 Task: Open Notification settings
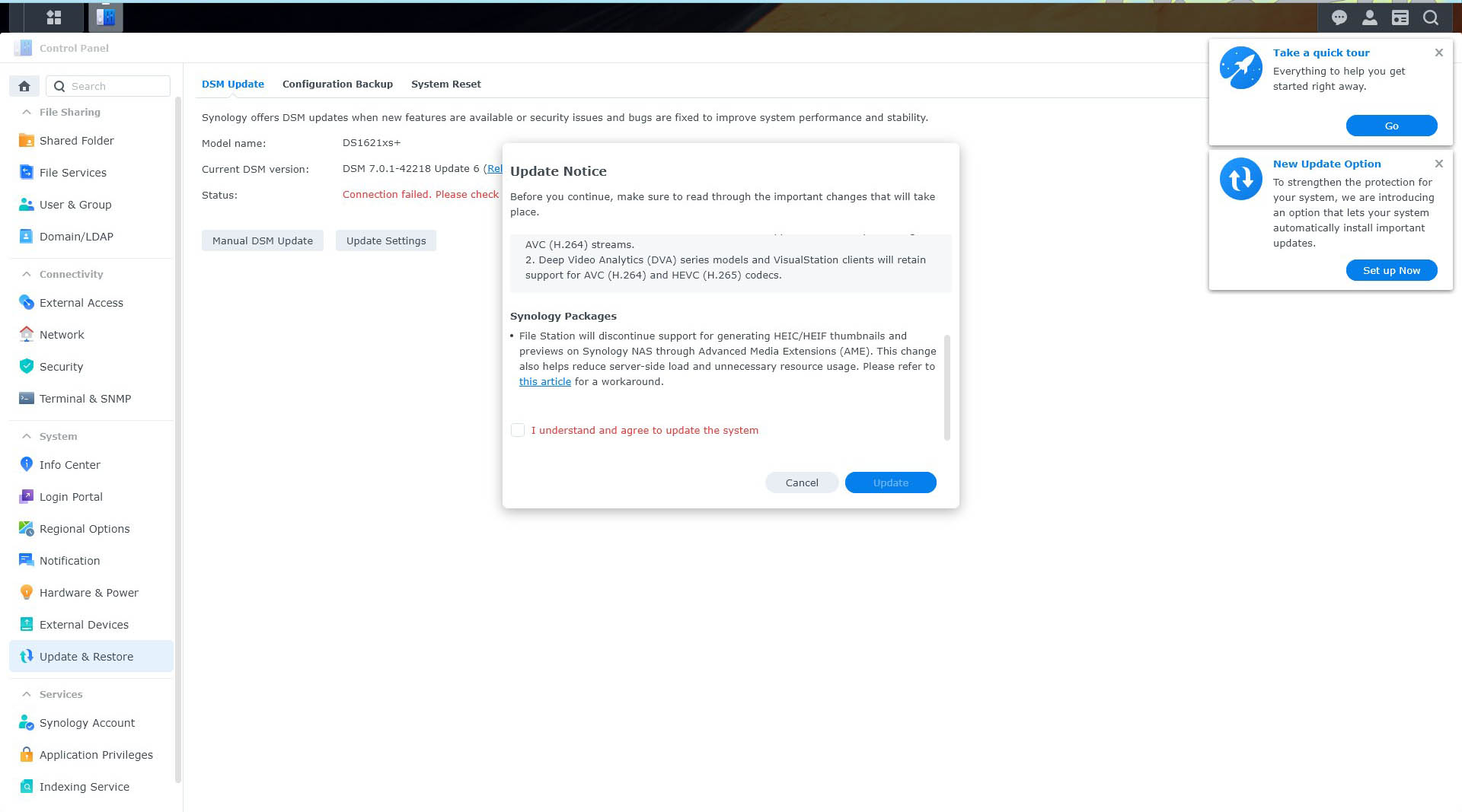click(91, 561)
